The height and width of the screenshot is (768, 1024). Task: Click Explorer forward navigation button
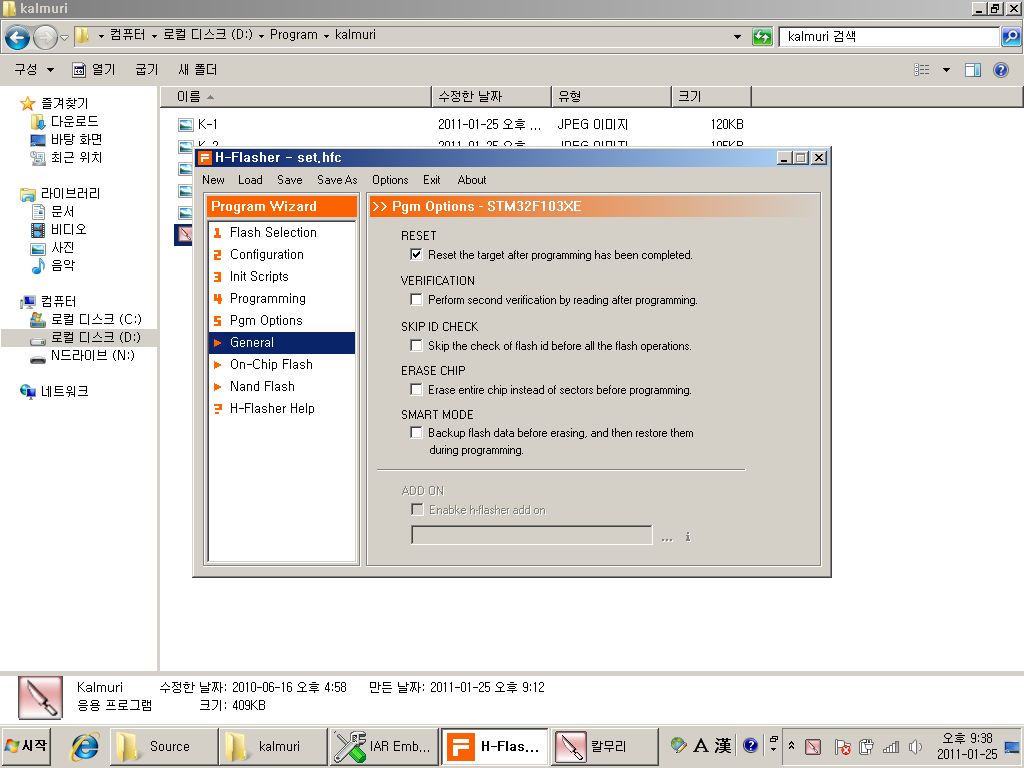pos(44,37)
